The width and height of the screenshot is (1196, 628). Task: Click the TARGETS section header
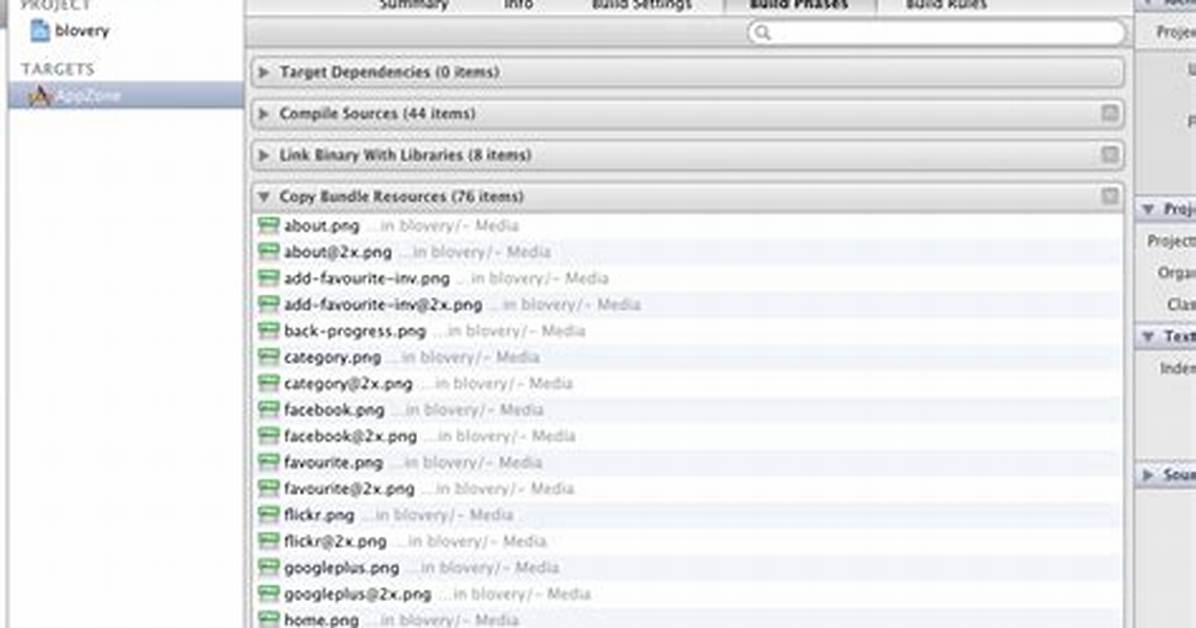58,69
